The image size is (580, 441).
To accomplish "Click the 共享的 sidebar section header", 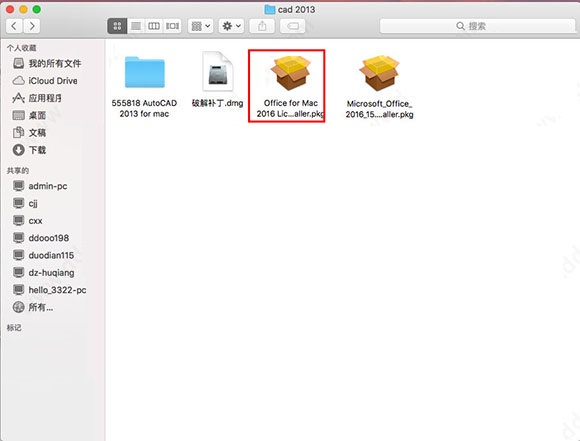I will tap(18, 171).
